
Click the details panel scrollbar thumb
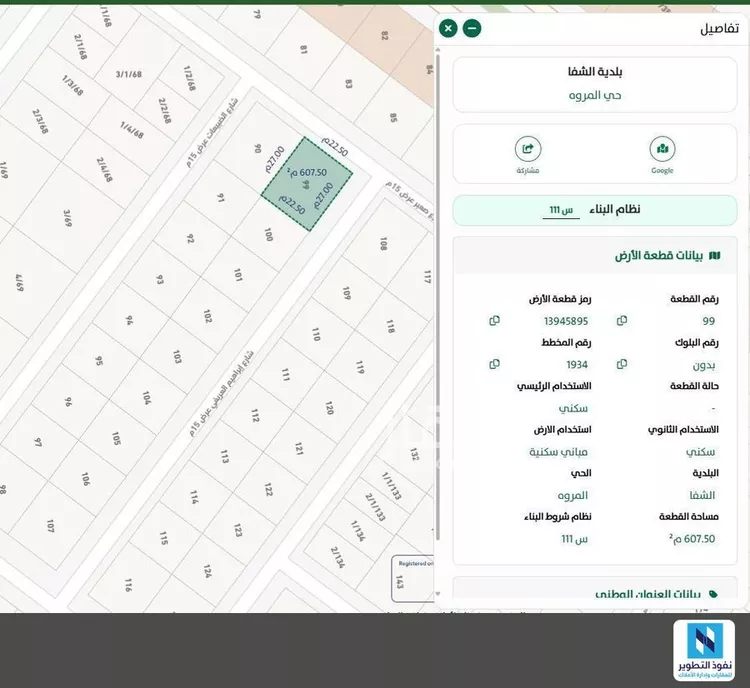coord(438,297)
